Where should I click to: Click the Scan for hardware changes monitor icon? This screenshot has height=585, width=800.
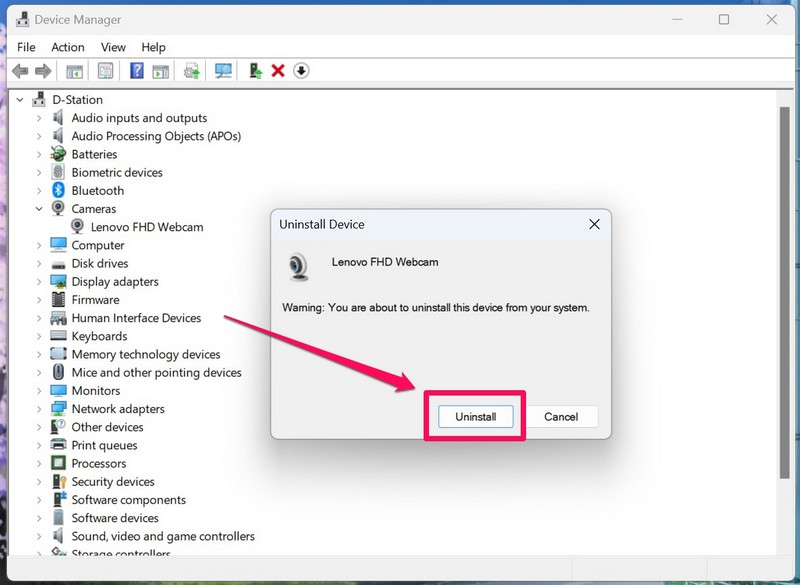click(223, 71)
